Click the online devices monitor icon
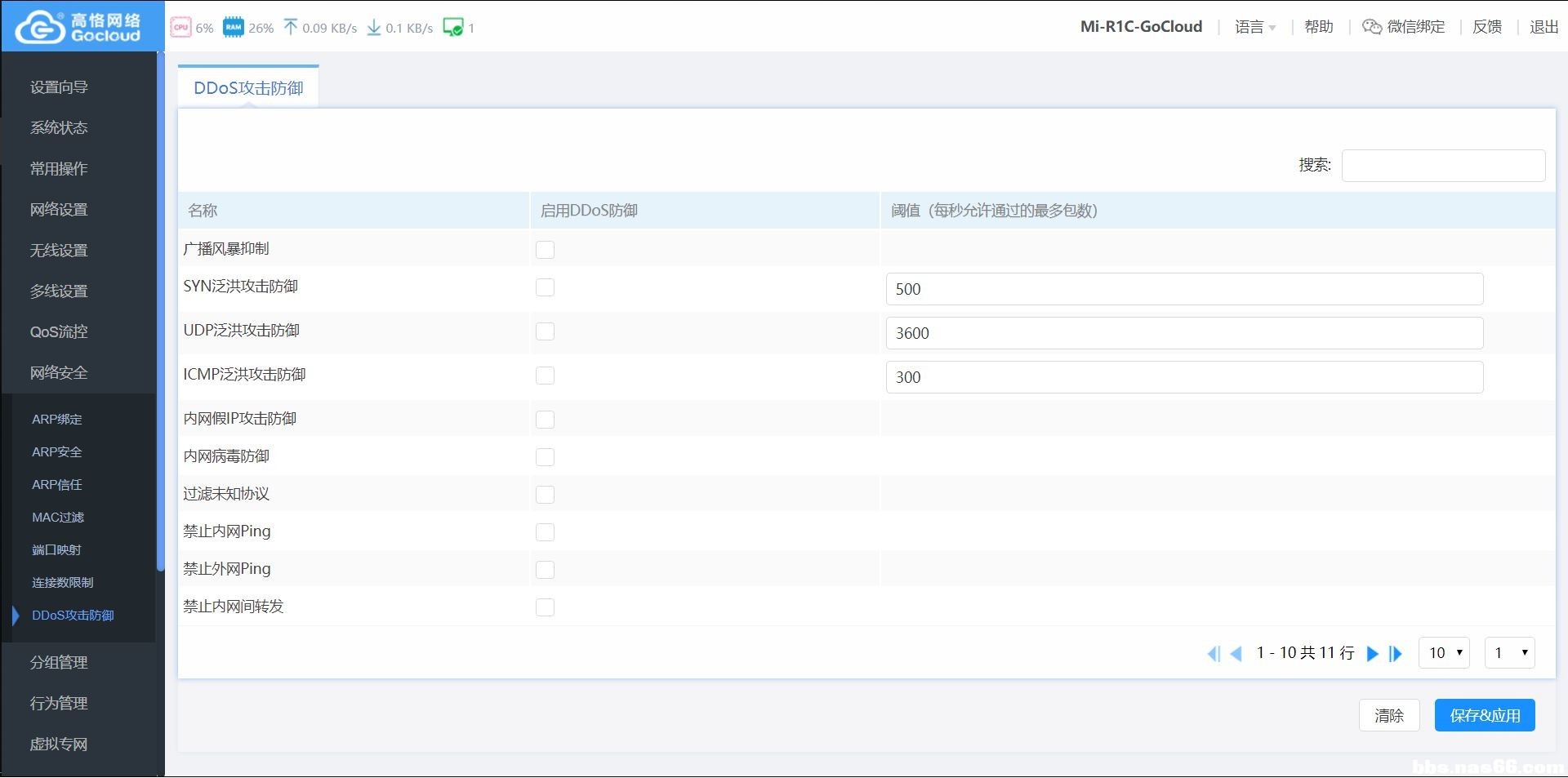The width and height of the screenshot is (1568, 778). 452,27
